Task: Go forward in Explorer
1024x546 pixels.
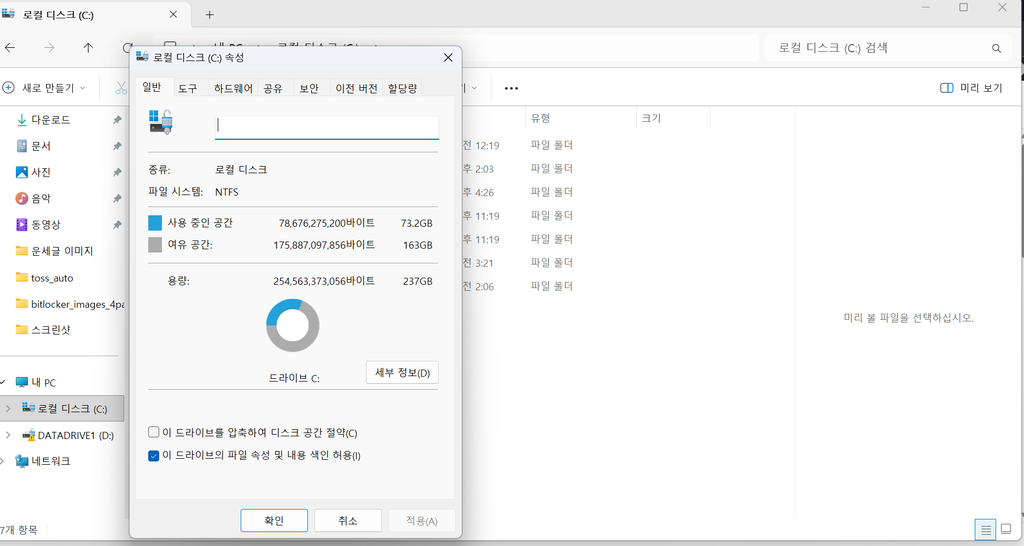Action: click(x=49, y=48)
